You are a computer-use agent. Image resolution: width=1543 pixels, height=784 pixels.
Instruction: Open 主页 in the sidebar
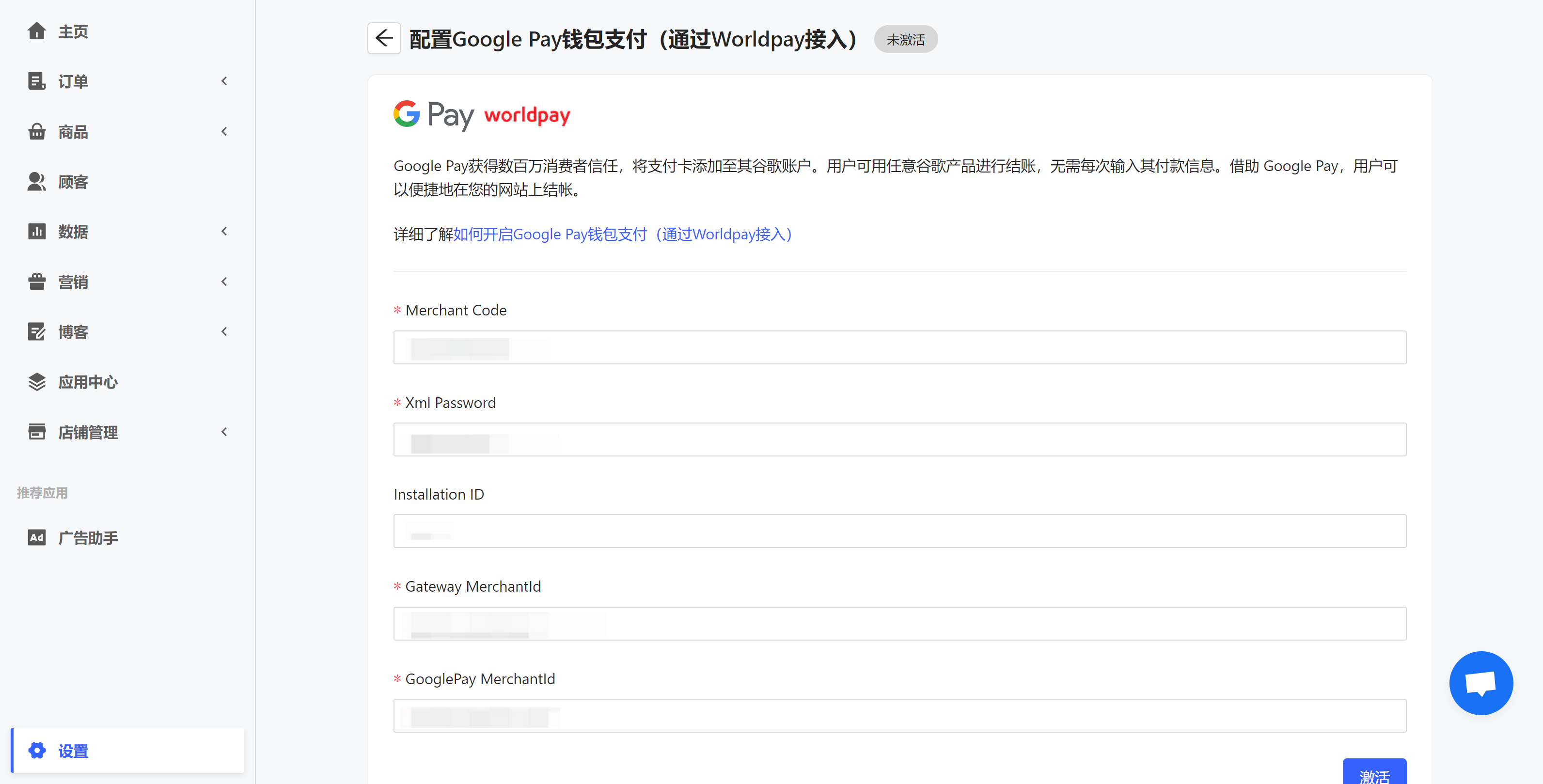(x=73, y=31)
